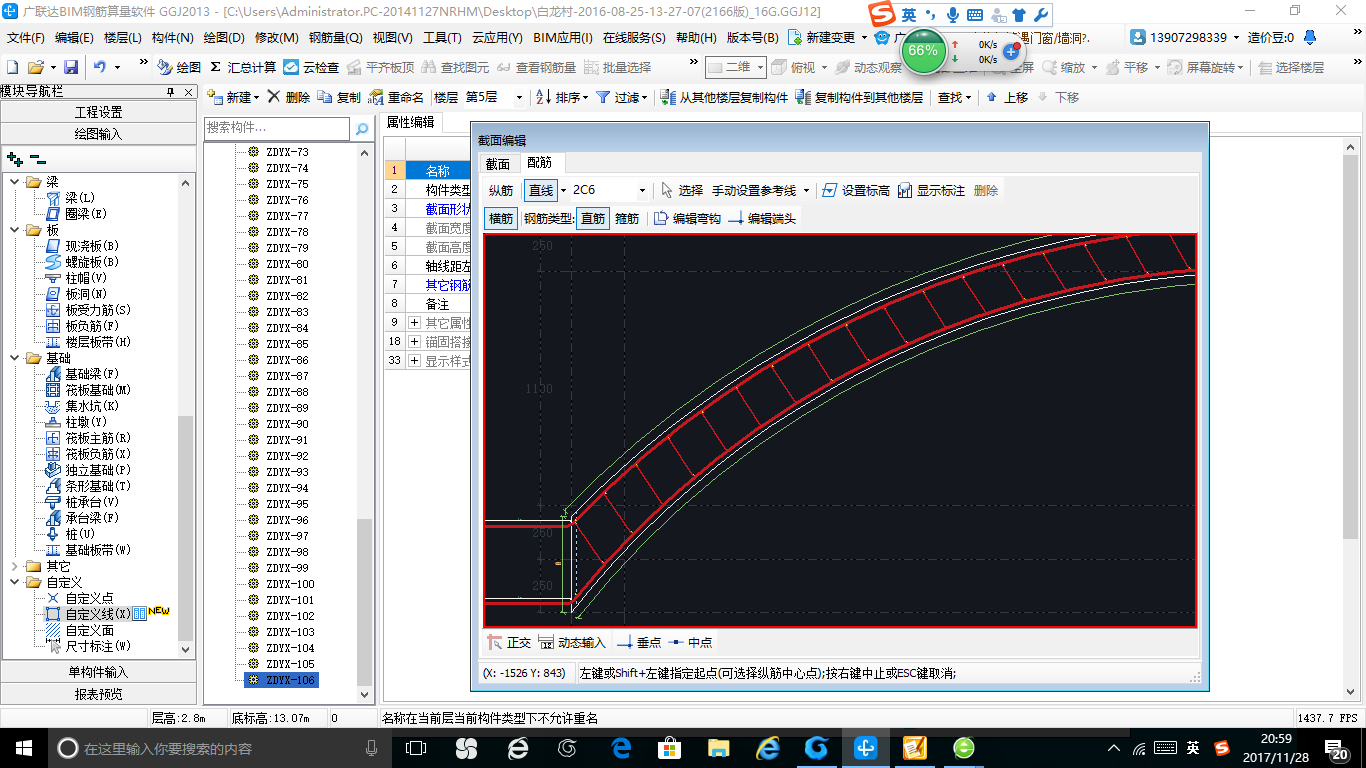Toggle 动态输入 dynamic input
The height and width of the screenshot is (768, 1366).
point(572,642)
